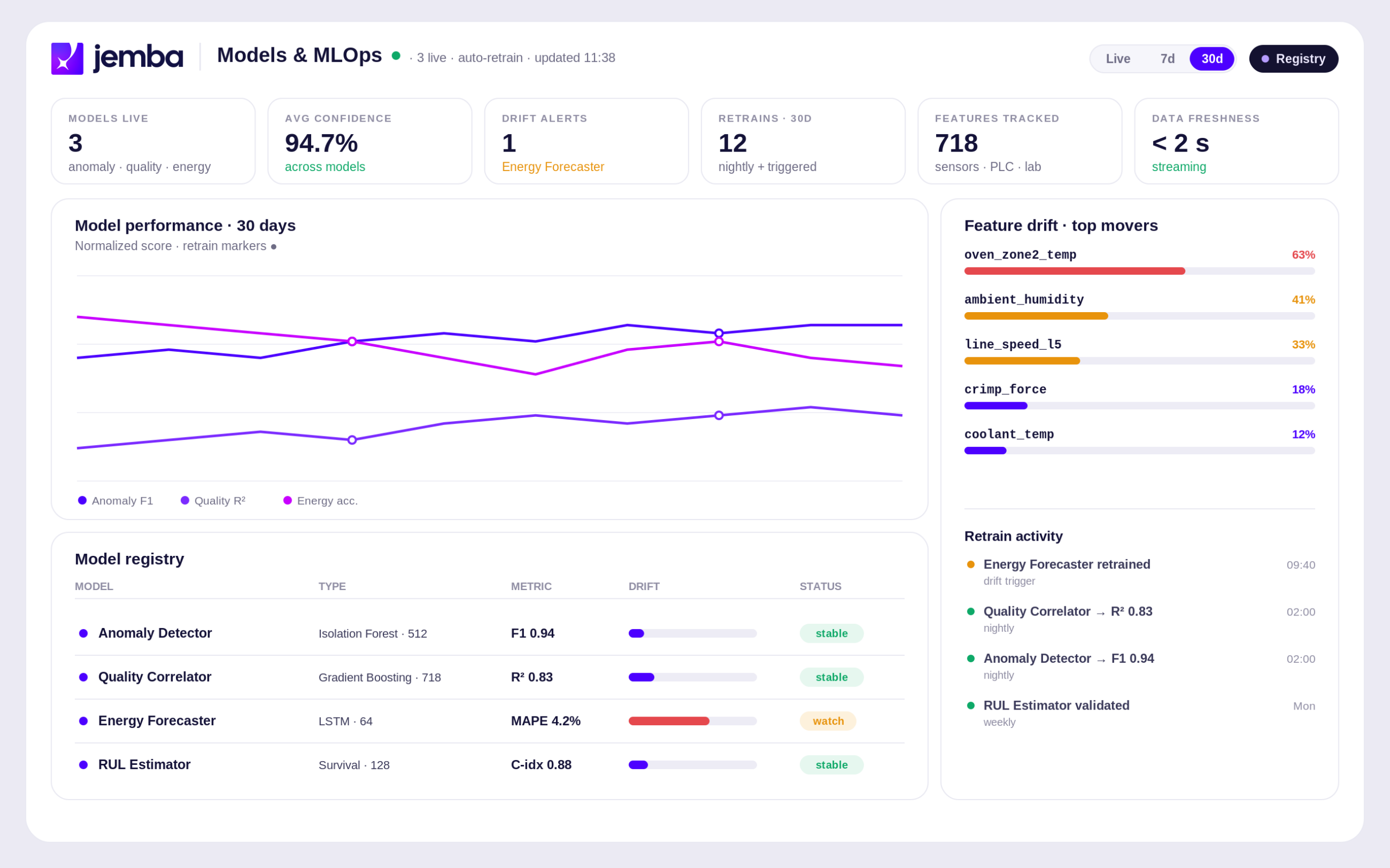
Task: Click the watch status badge
Action: point(828,721)
